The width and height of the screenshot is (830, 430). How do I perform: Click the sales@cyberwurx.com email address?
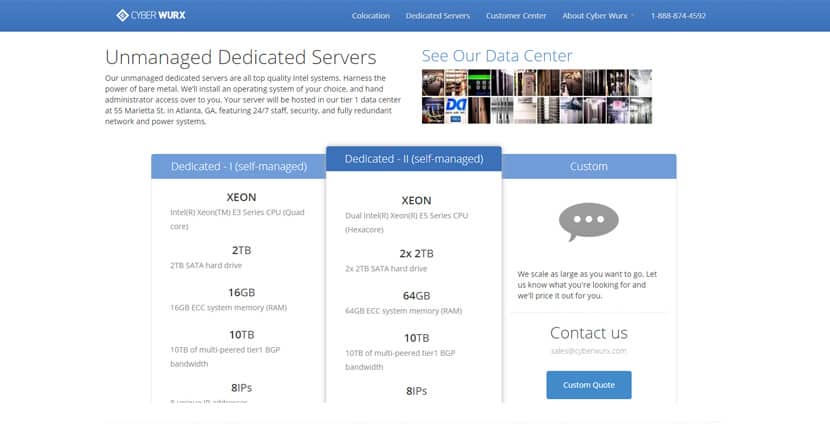(x=589, y=351)
